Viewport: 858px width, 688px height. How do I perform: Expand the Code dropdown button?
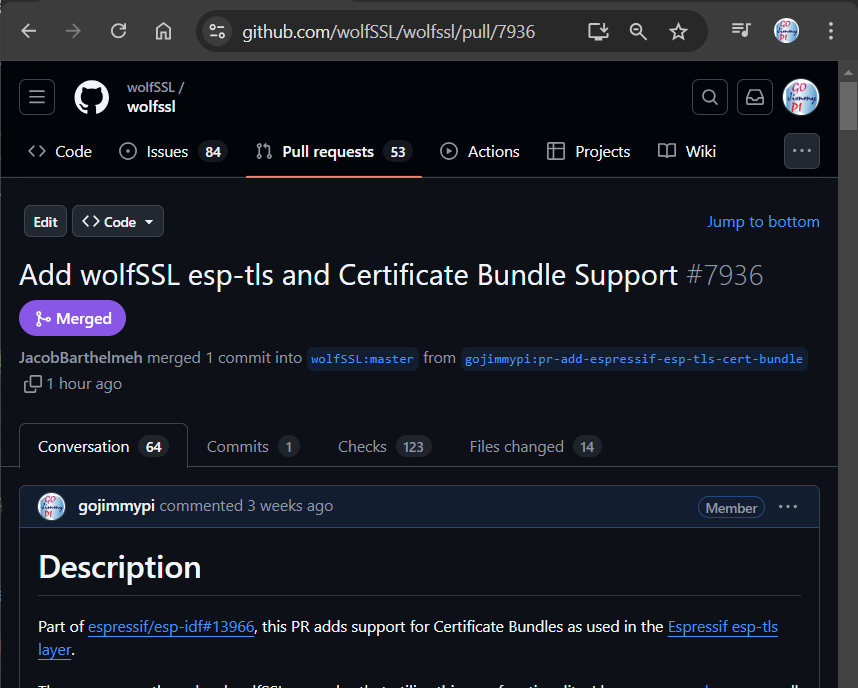click(x=118, y=222)
